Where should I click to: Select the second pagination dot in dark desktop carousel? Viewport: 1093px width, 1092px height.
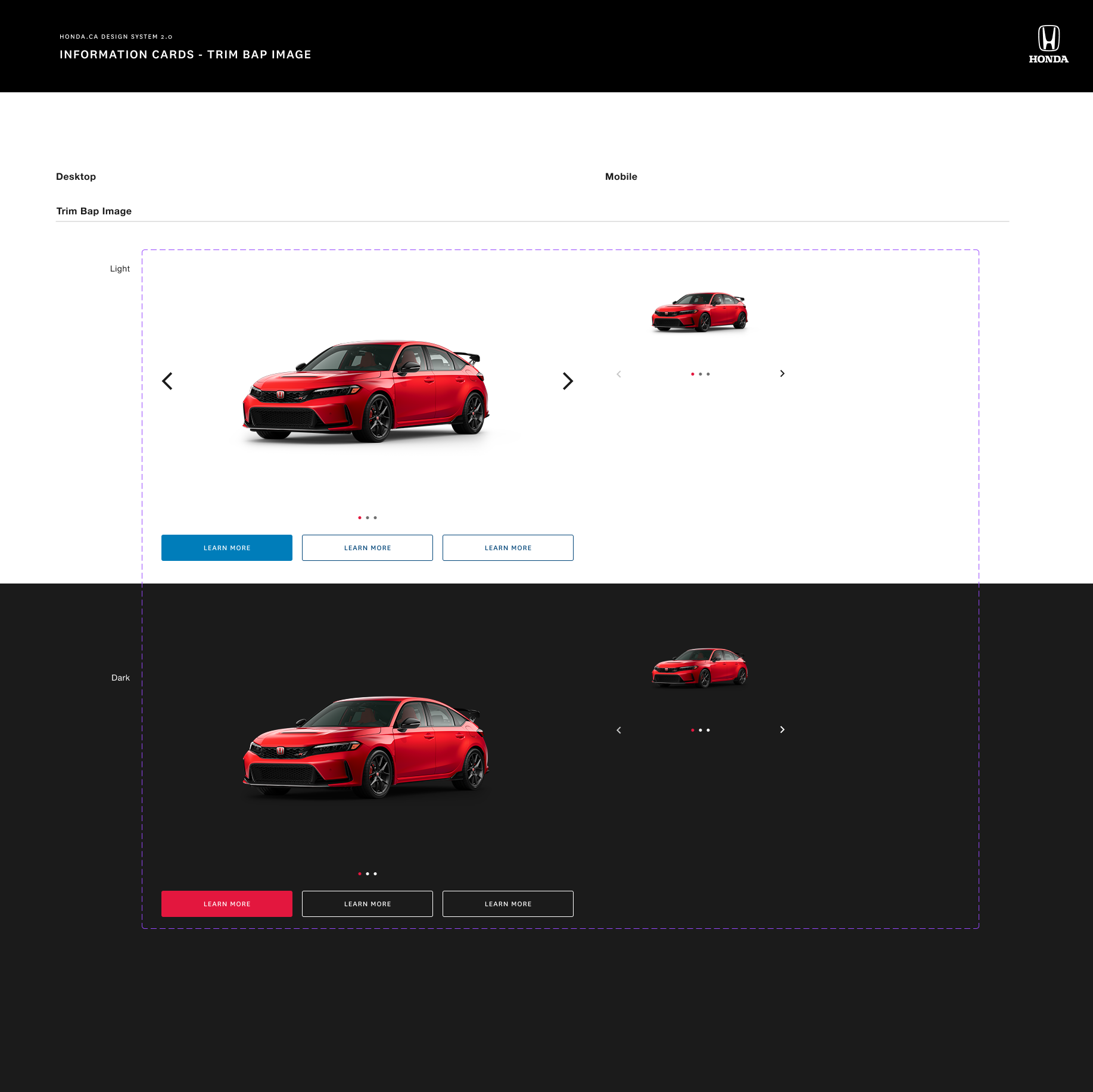click(368, 873)
